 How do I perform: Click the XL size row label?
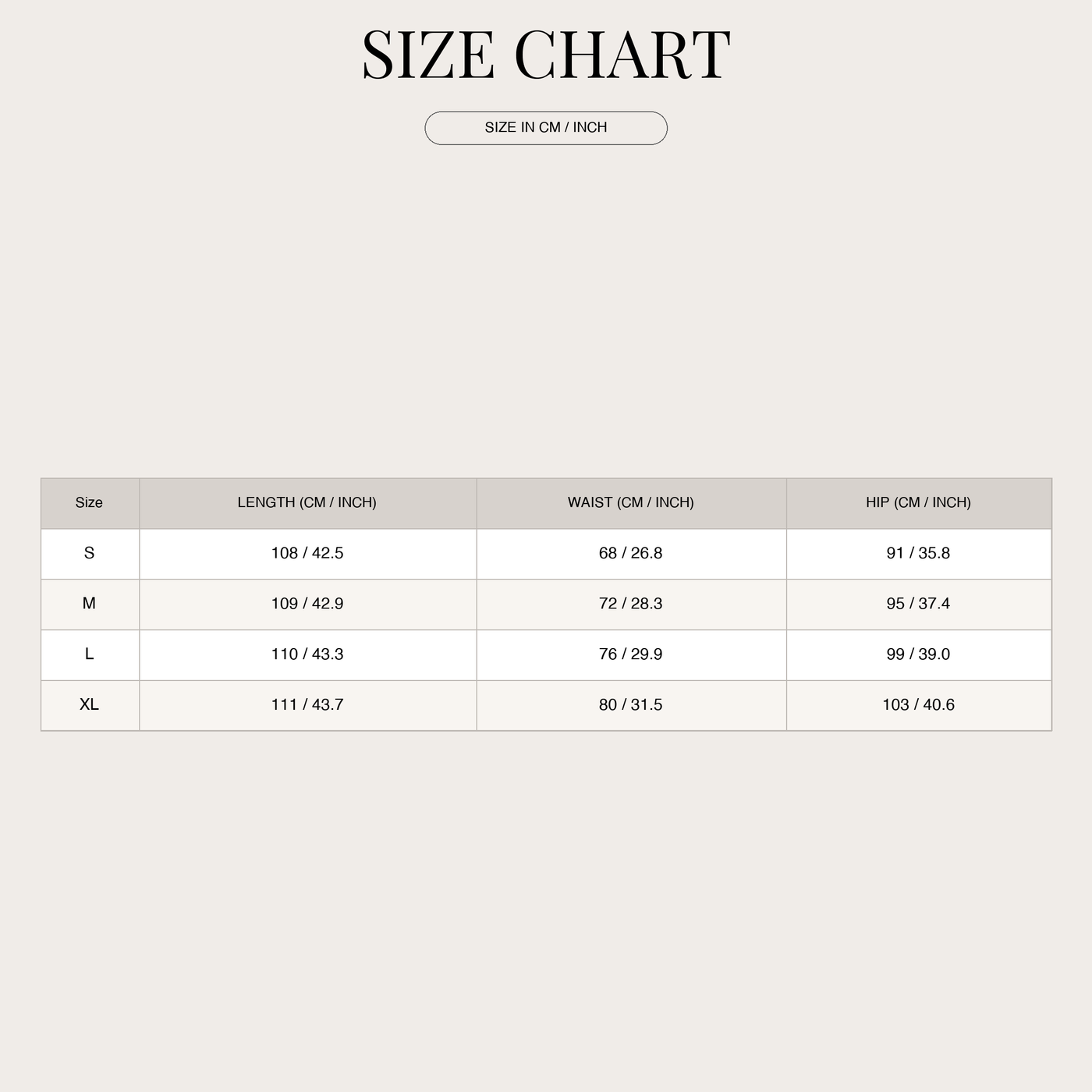[x=90, y=705]
